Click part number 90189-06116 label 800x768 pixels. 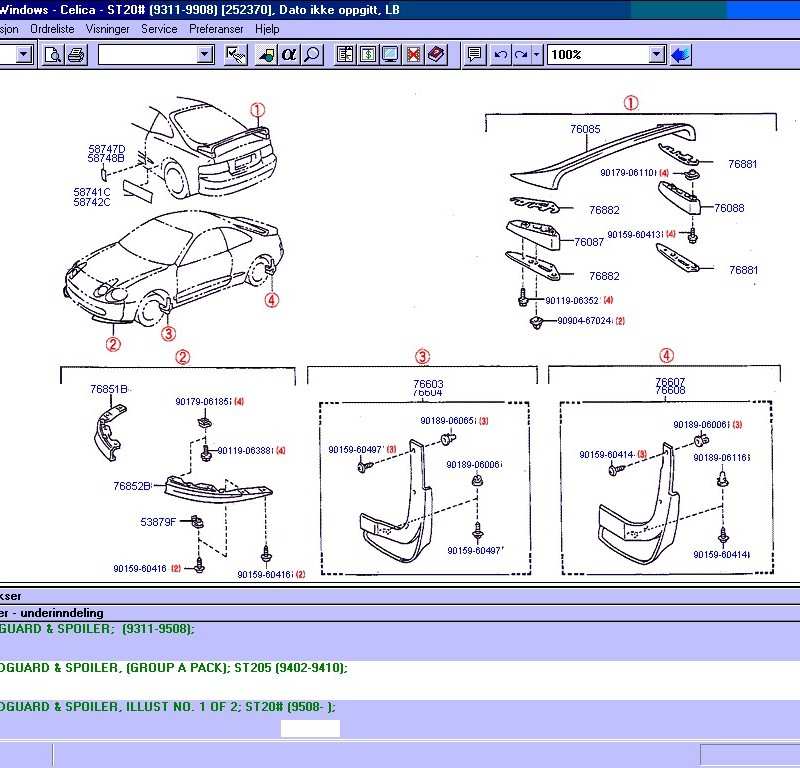(721, 458)
